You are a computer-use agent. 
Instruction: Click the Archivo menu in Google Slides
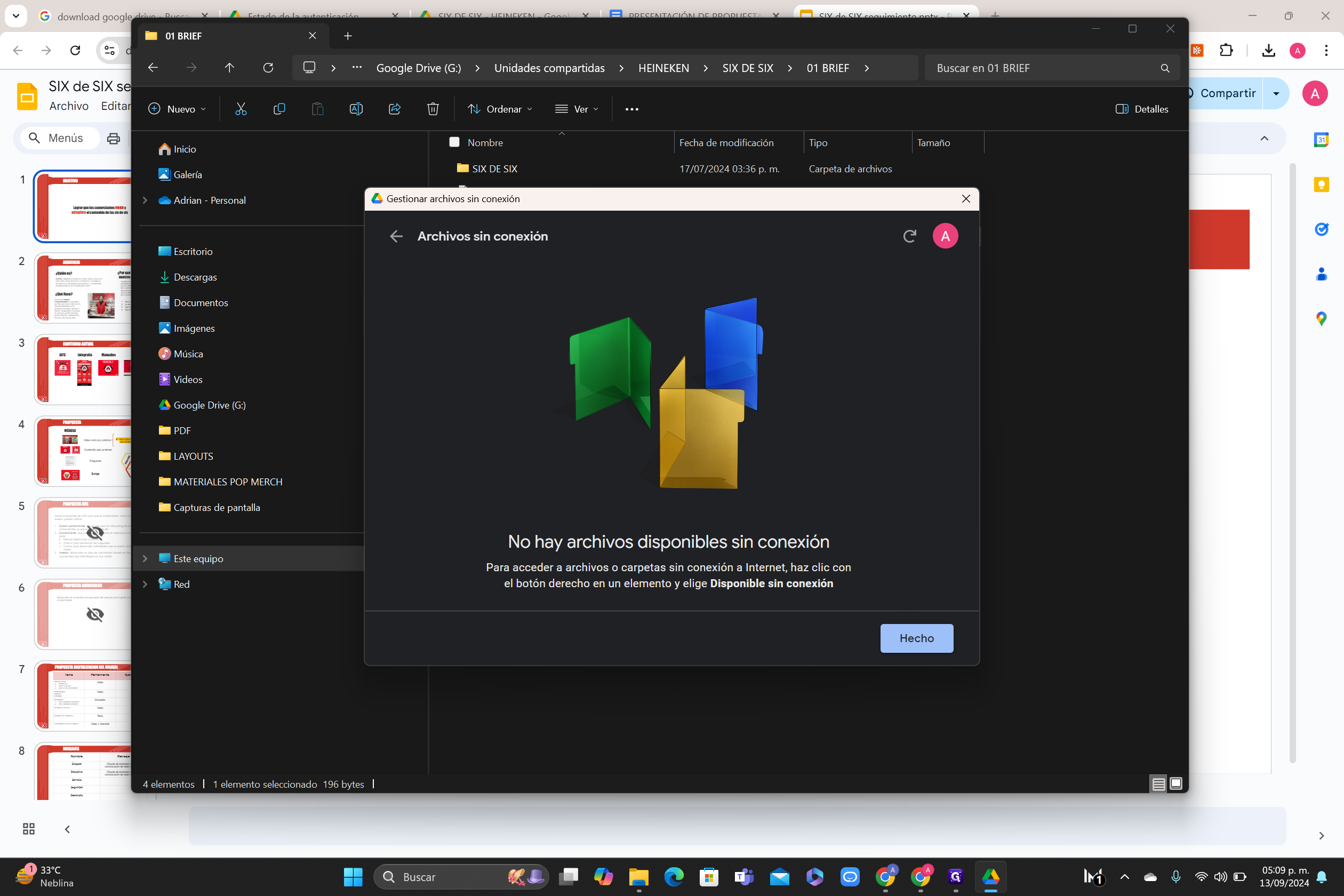tap(69, 106)
